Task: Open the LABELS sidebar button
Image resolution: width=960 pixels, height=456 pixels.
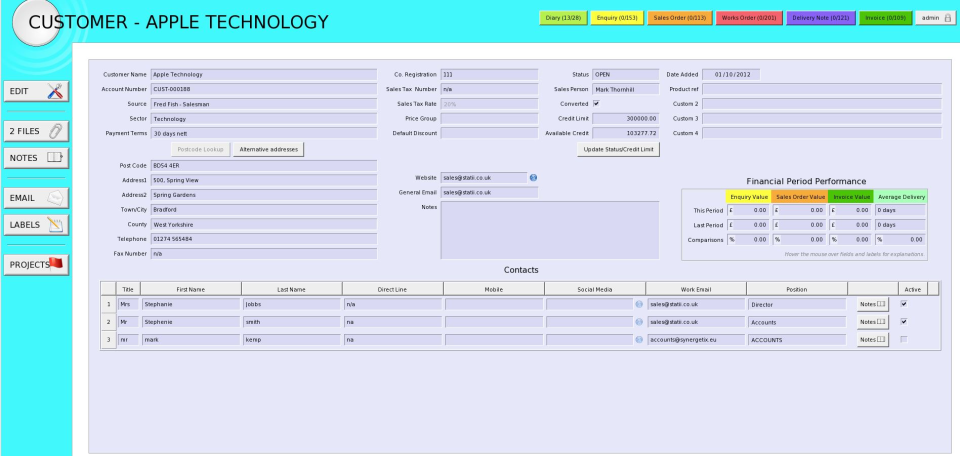Action: [36, 225]
